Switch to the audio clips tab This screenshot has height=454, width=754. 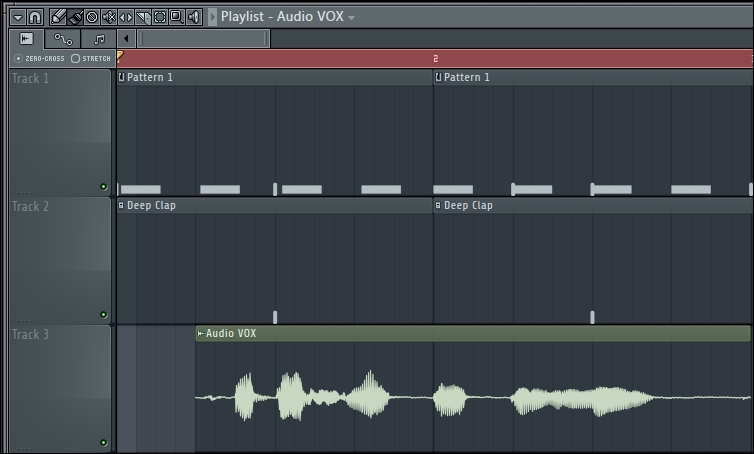[x=27, y=39]
